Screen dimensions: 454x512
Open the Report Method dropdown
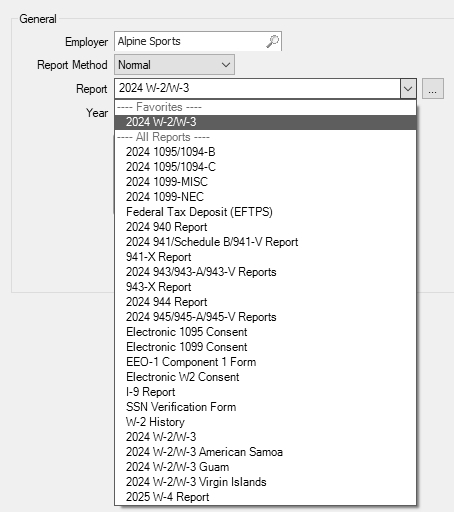174,65
